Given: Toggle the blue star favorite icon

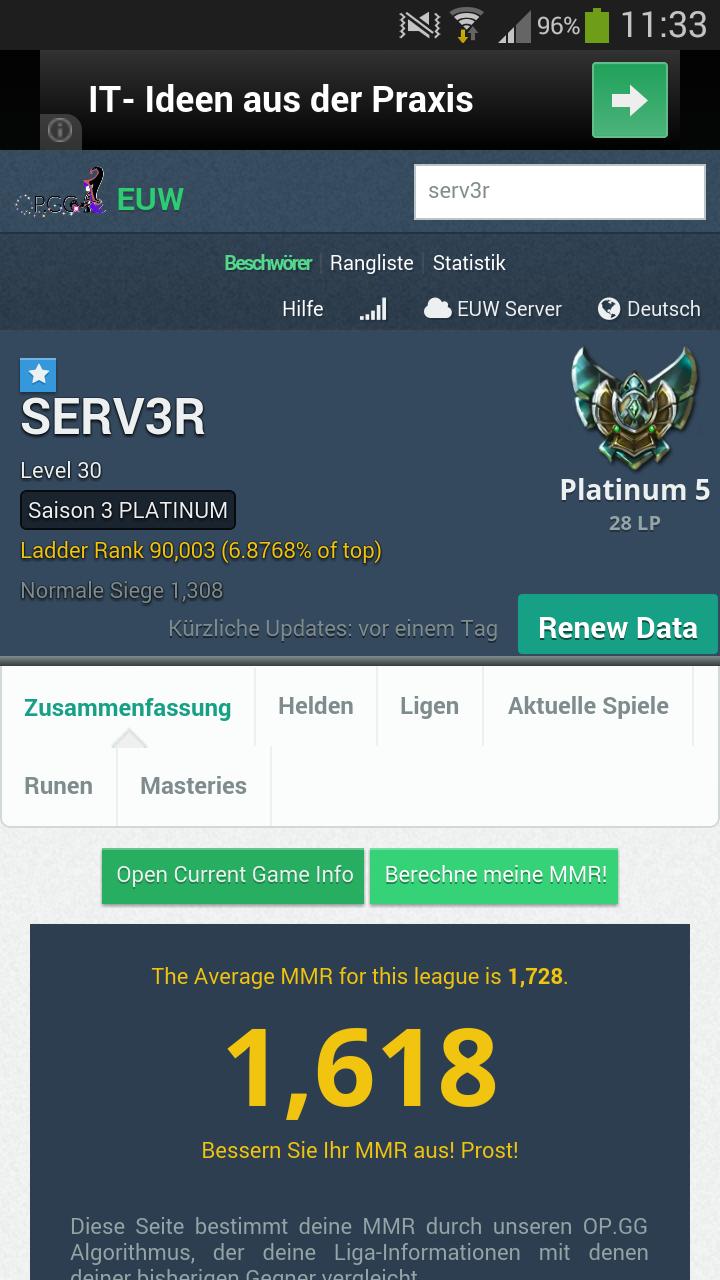Looking at the screenshot, I should [38, 375].
